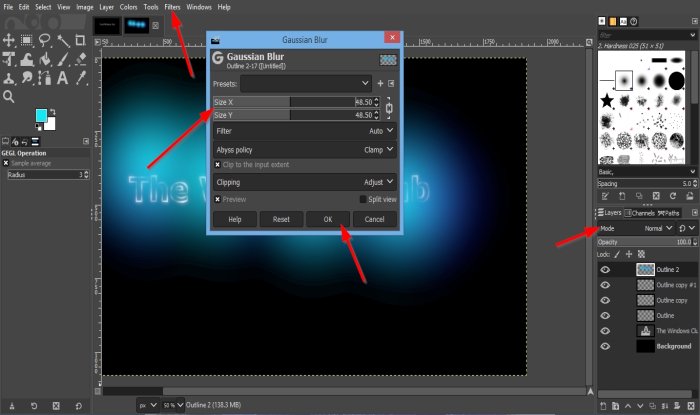Click the delete brush icon
Viewport: 700px width, 415px height.
click(x=656, y=196)
